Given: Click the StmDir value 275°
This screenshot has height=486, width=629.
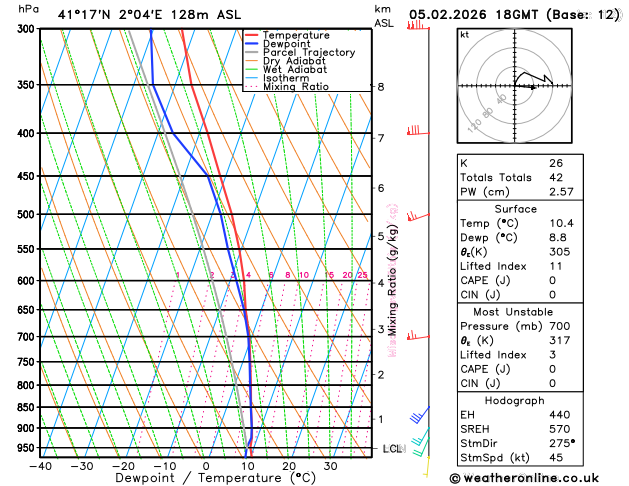Looking at the screenshot, I should coord(562,443).
